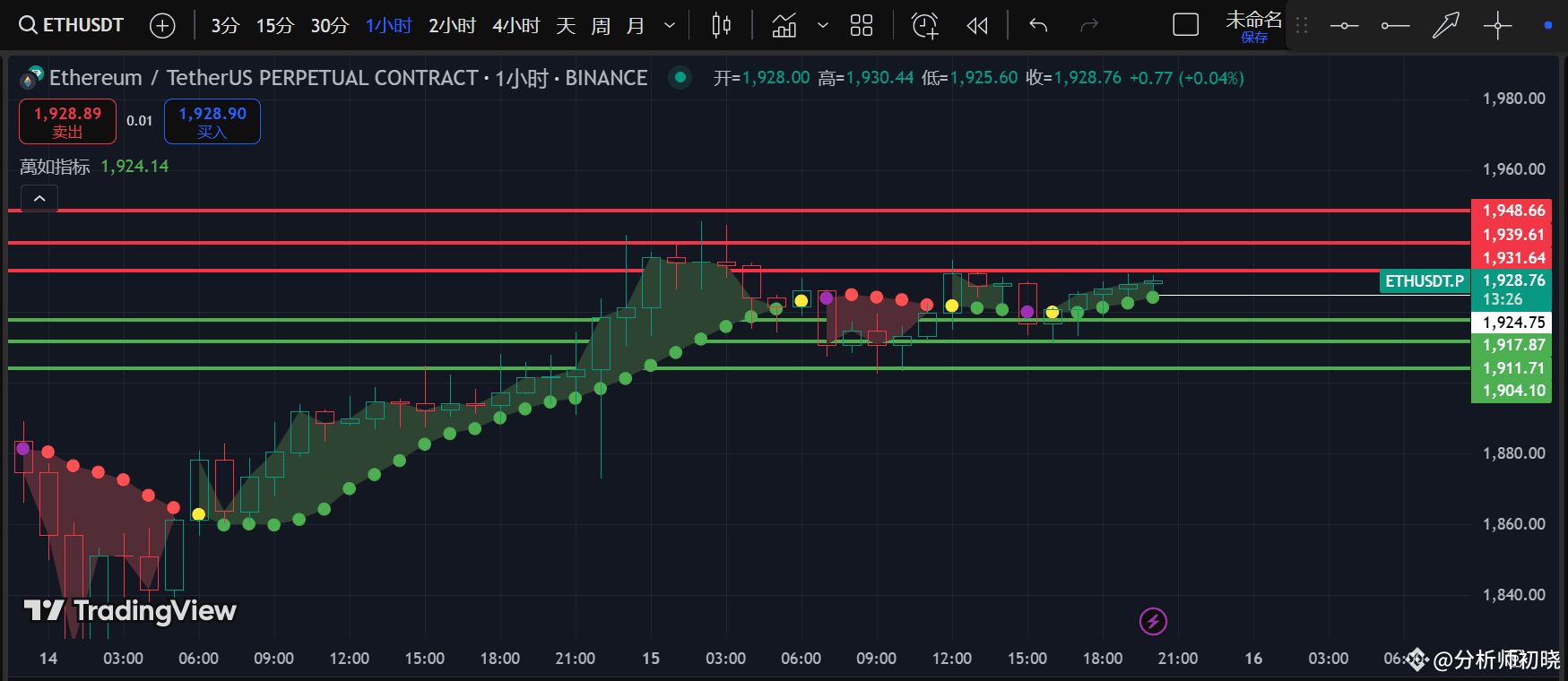Click the 1,980.00 price axis tick
This screenshot has height=681, width=1568.
click(x=1514, y=99)
